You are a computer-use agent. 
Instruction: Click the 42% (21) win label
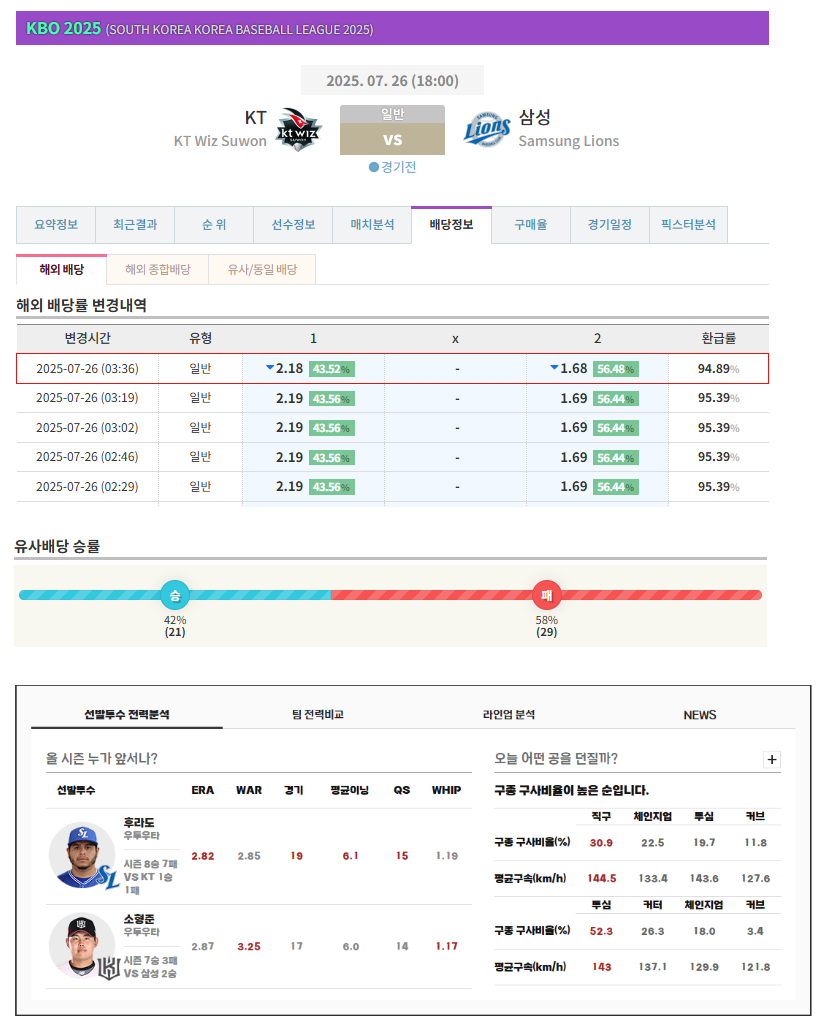[175, 626]
